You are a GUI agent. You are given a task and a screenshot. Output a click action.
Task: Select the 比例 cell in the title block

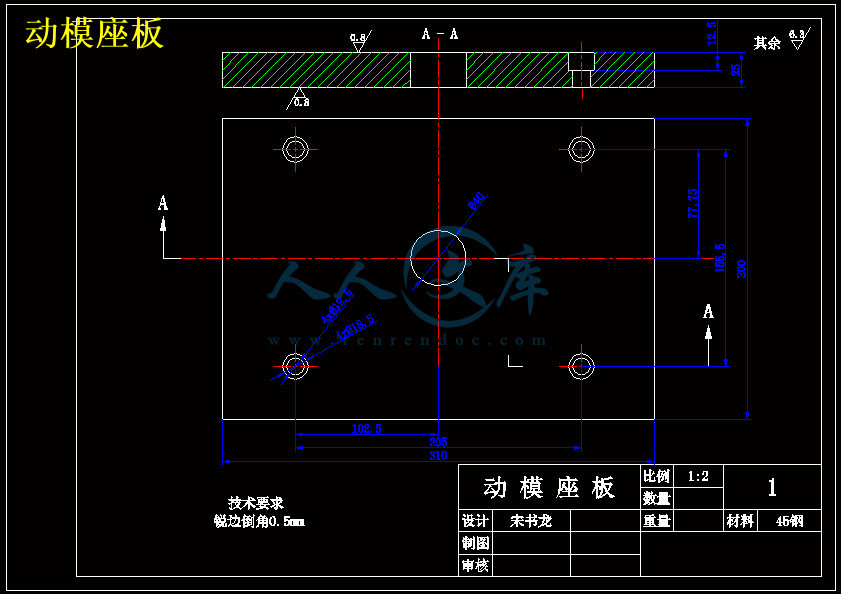point(656,476)
